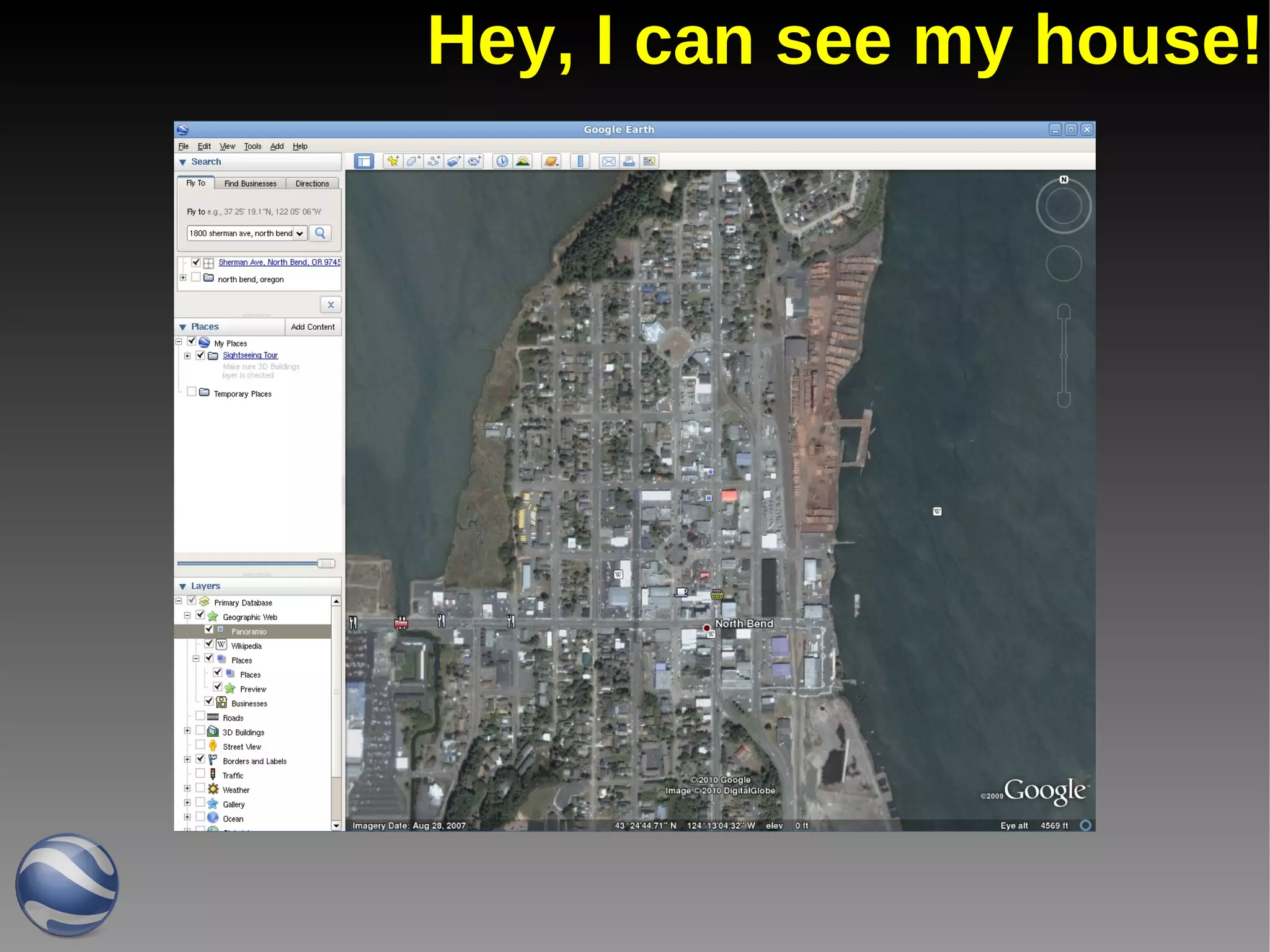This screenshot has height=952, width=1270.
Task: Switch to the Find Businesses tab
Action: pos(251,184)
